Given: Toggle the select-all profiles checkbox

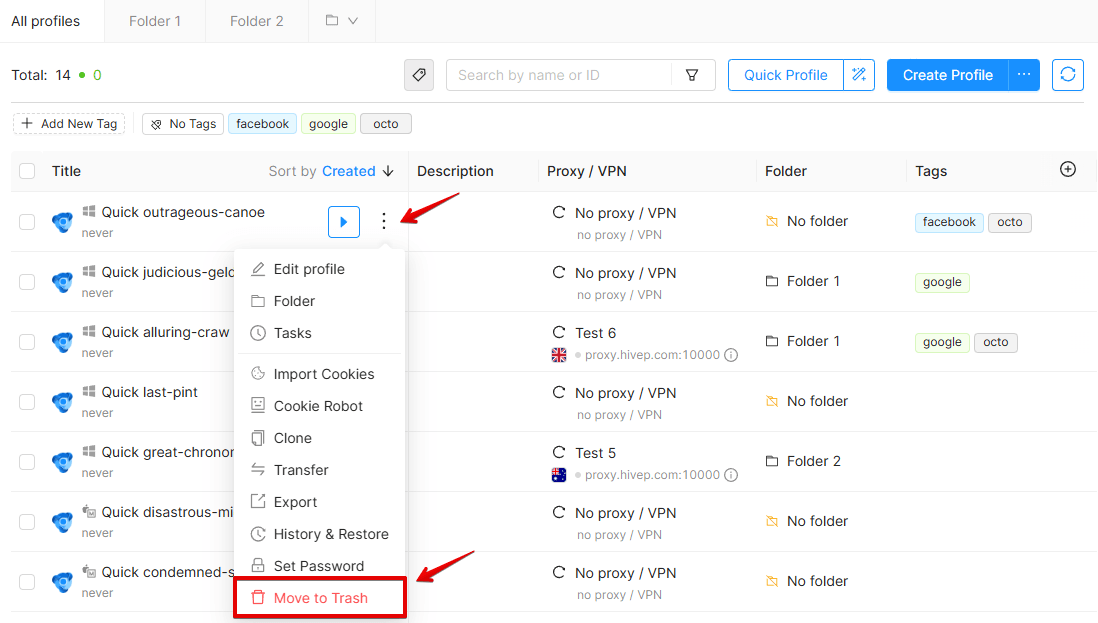Looking at the screenshot, I should pos(27,172).
